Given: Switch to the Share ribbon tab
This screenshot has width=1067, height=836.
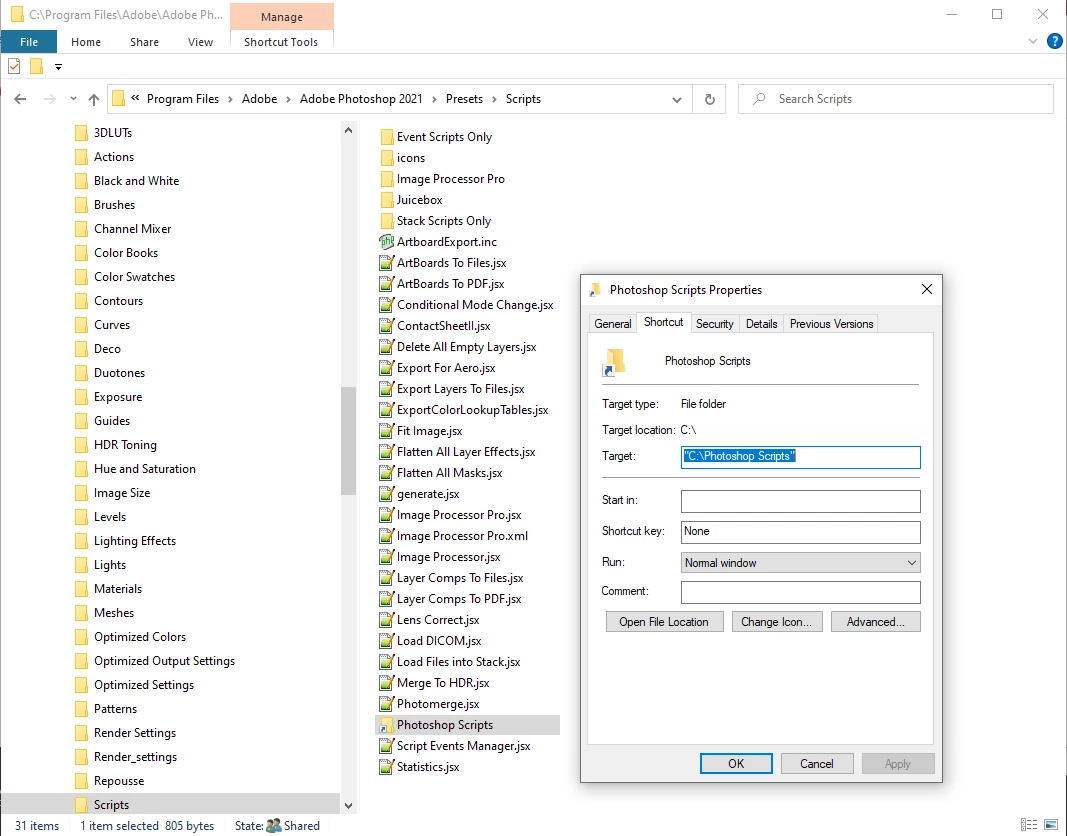Looking at the screenshot, I should pos(144,41).
